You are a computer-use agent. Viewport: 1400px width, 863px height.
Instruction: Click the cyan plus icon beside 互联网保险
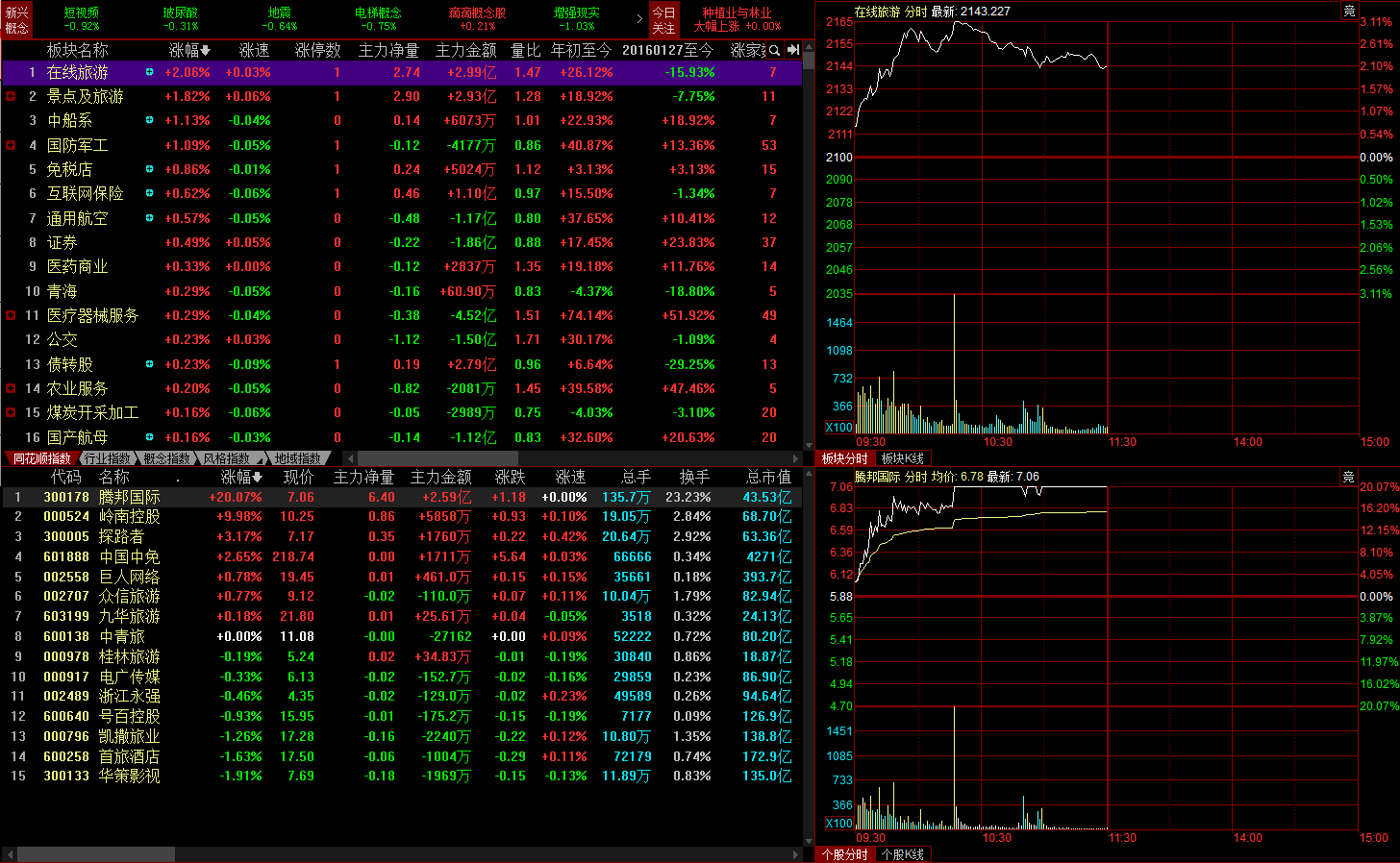149,193
